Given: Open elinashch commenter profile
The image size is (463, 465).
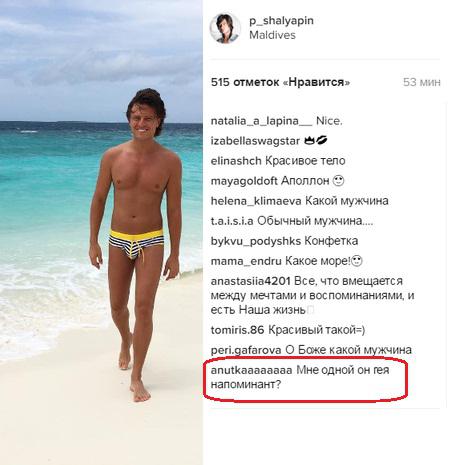Looking at the screenshot, I should tap(236, 161).
